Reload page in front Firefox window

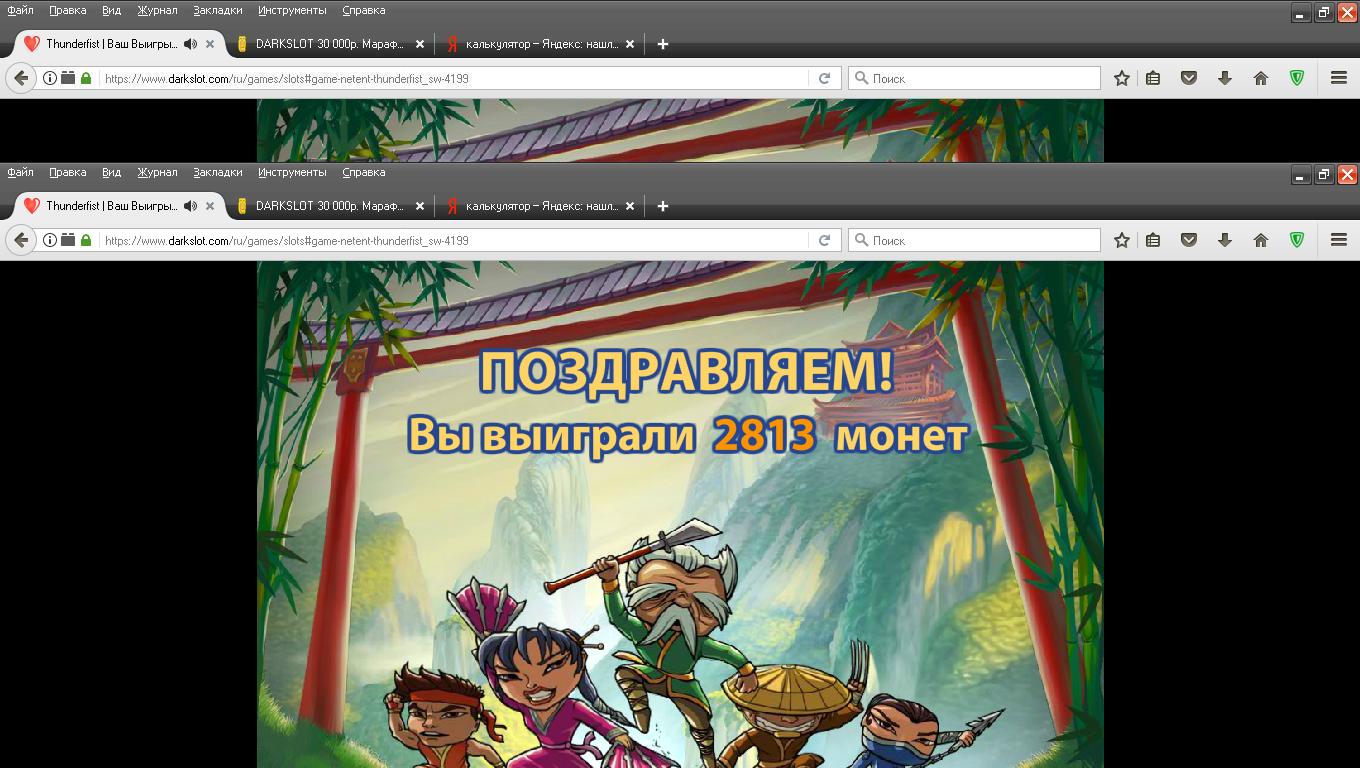[824, 240]
